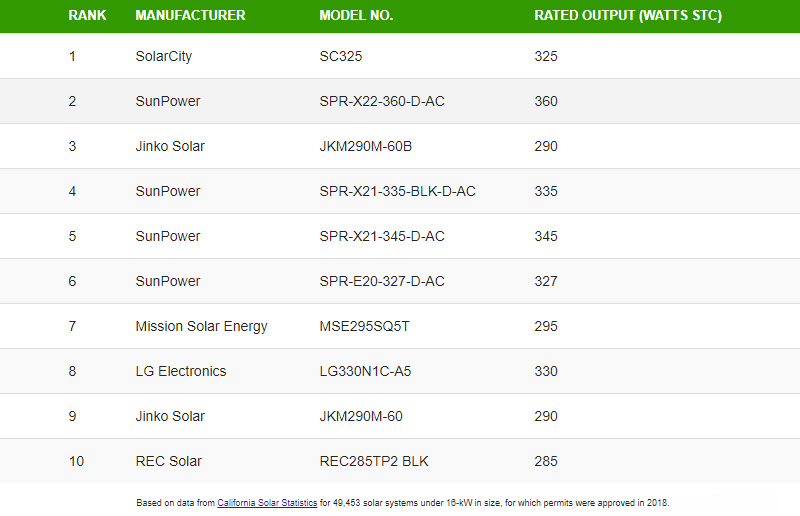Click rank number 8
The width and height of the screenshot is (800, 516).
pos(72,371)
